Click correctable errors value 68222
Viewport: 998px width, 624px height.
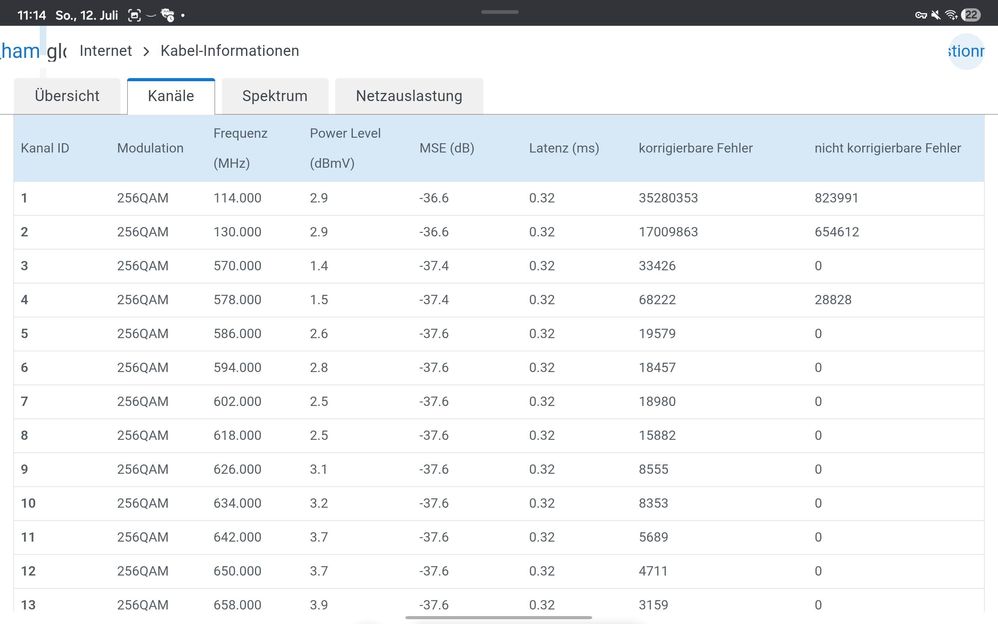point(657,300)
